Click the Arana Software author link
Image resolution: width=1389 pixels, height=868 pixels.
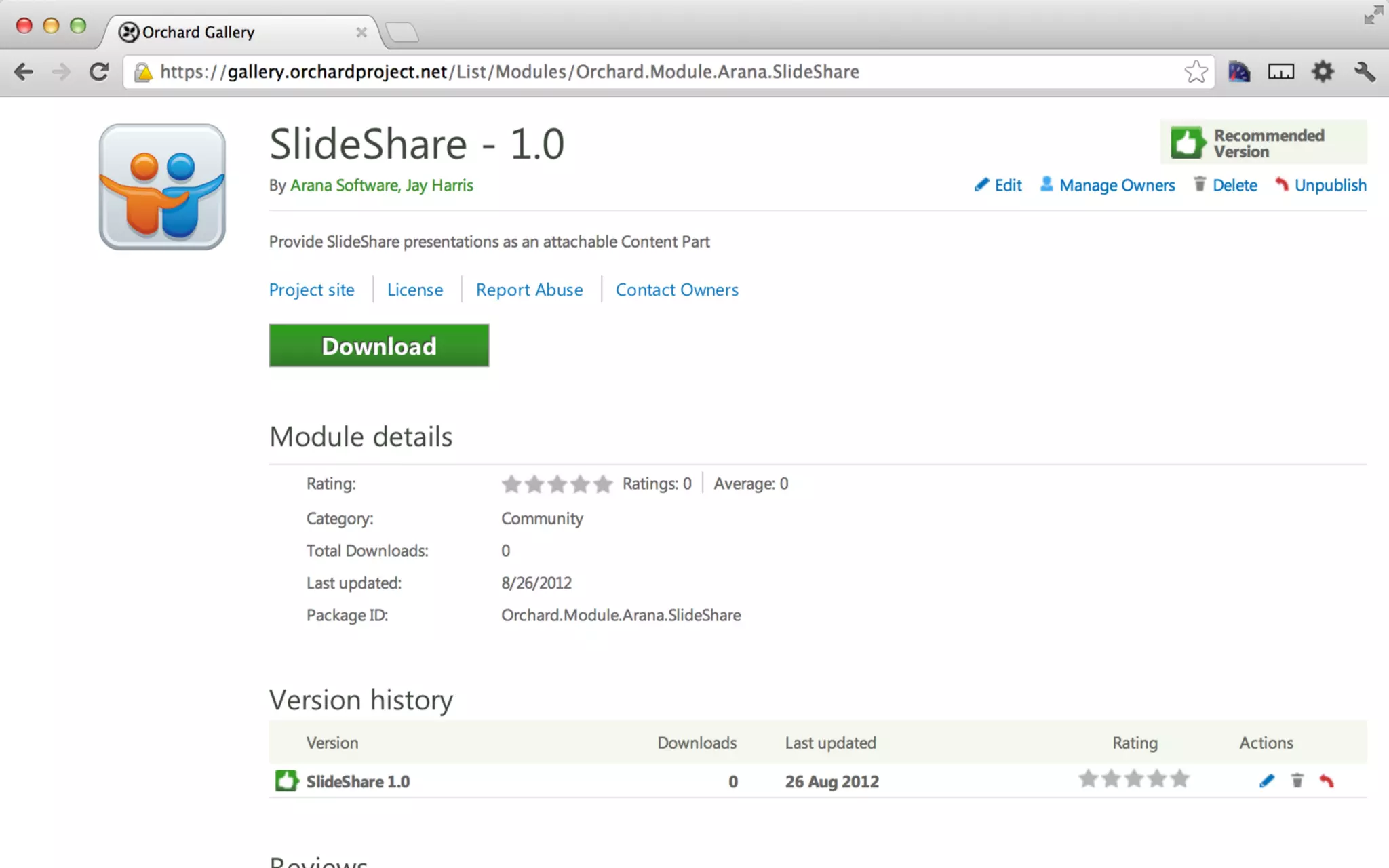click(x=344, y=185)
